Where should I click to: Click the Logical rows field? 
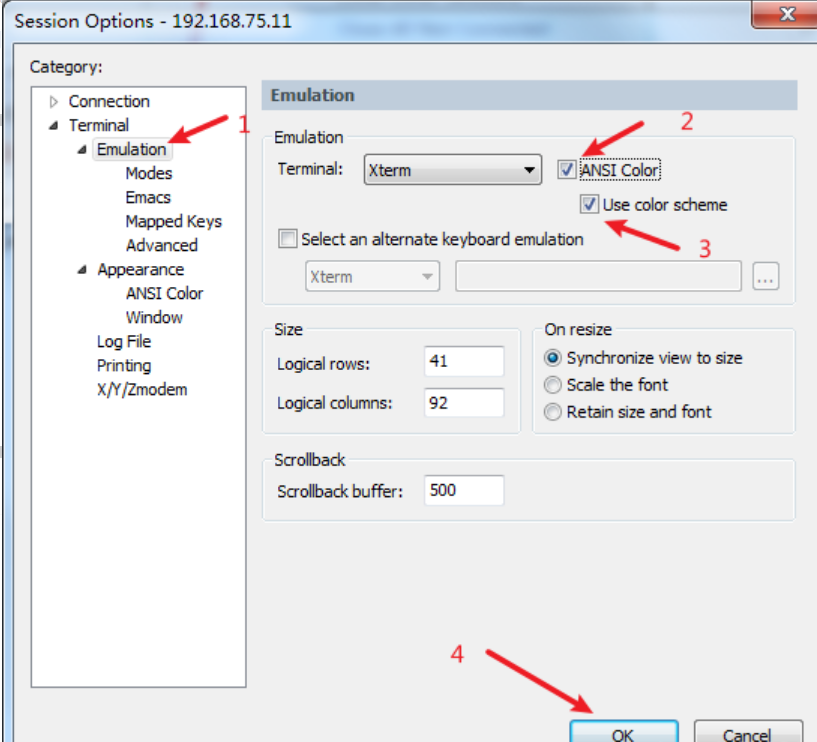[464, 361]
